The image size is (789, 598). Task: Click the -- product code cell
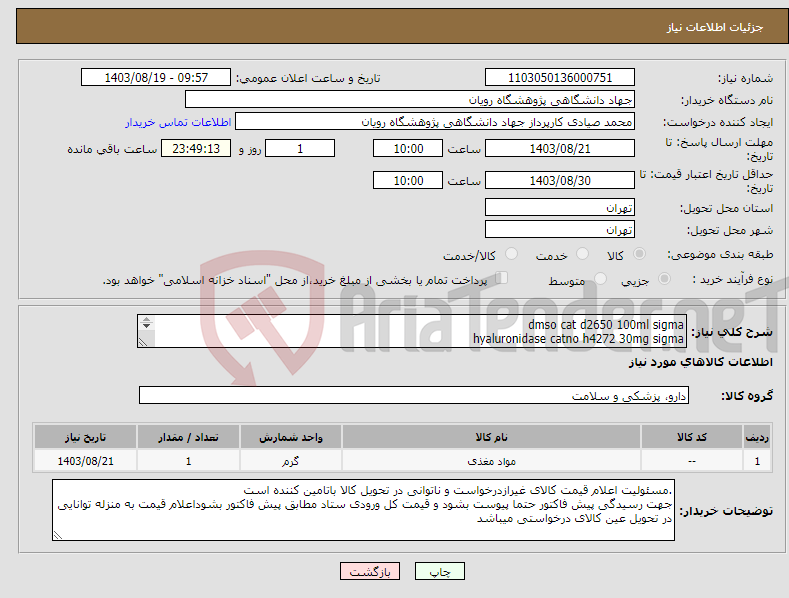tap(692, 461)
